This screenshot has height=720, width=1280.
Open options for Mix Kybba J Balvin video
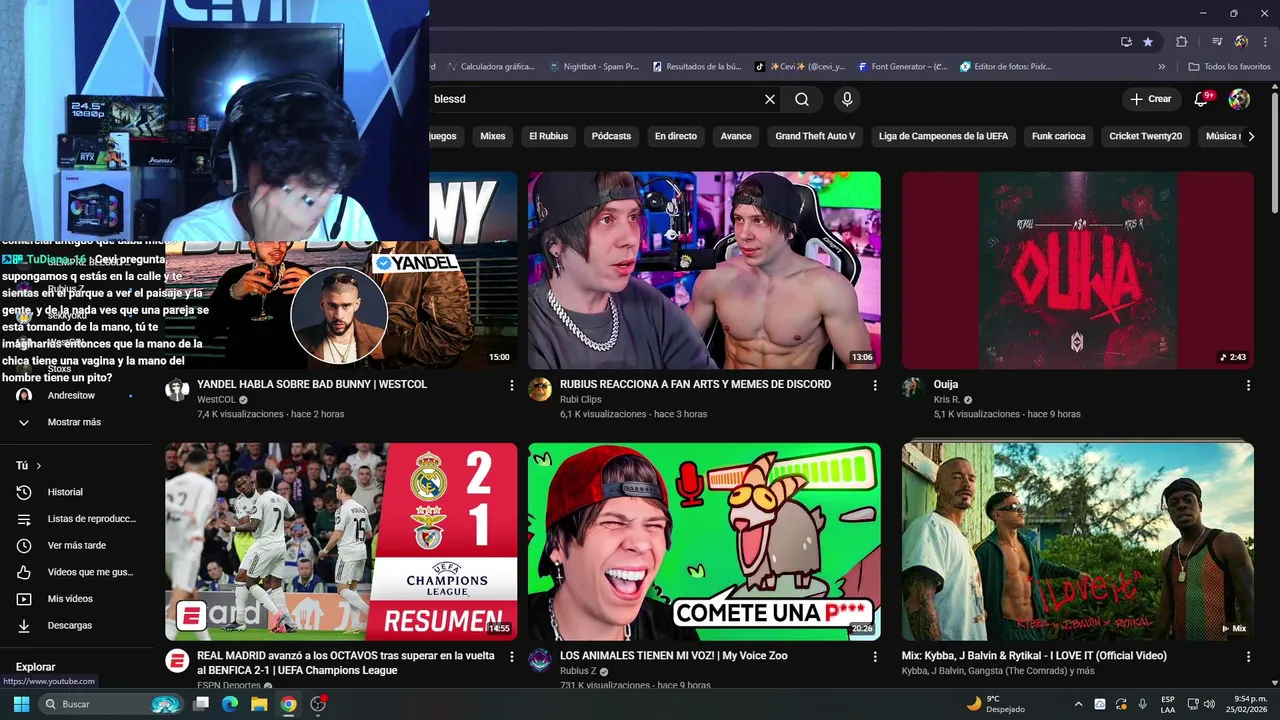(x=1248, y=657)
